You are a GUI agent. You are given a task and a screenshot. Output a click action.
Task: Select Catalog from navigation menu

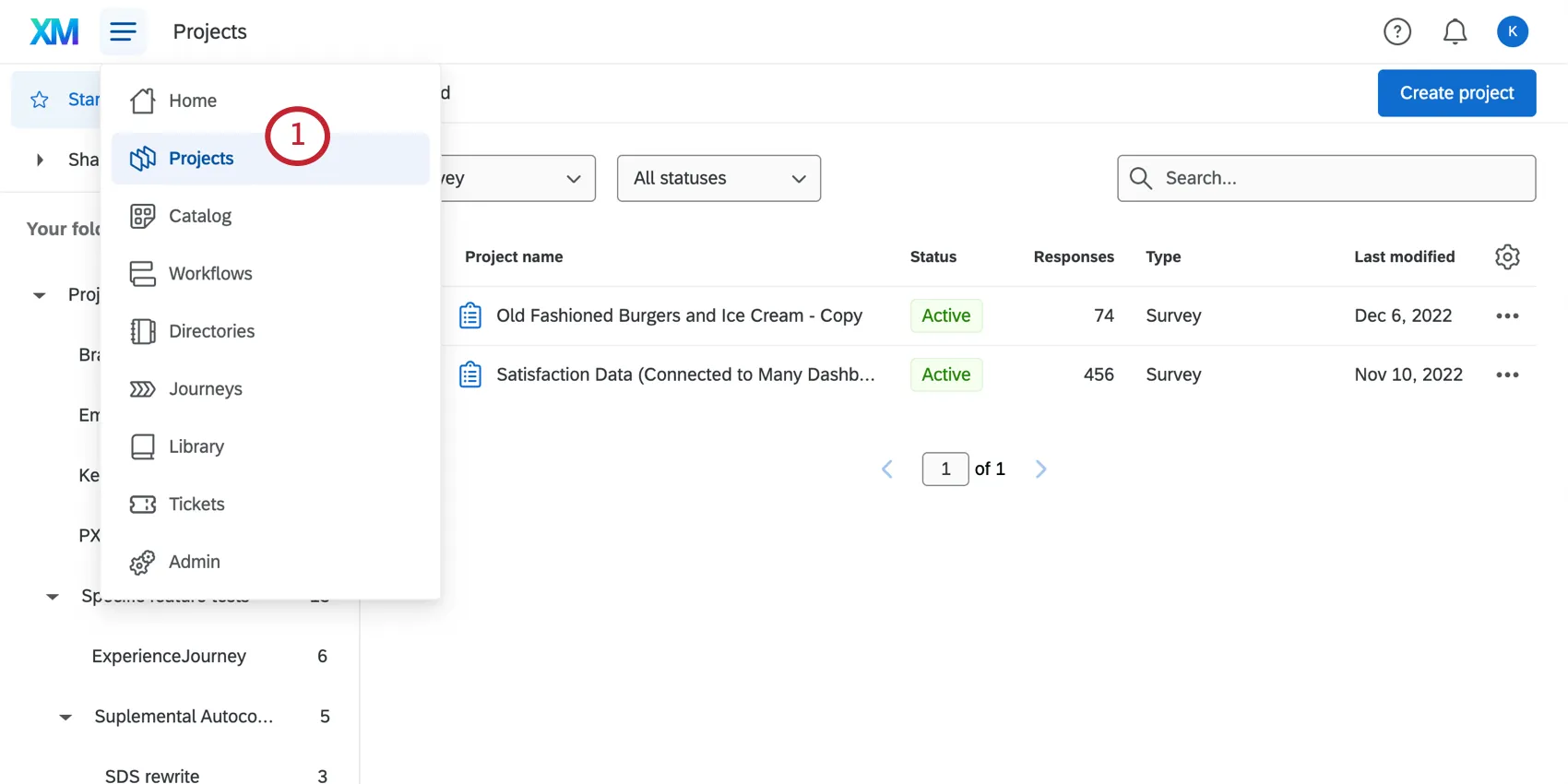[200, 216]
